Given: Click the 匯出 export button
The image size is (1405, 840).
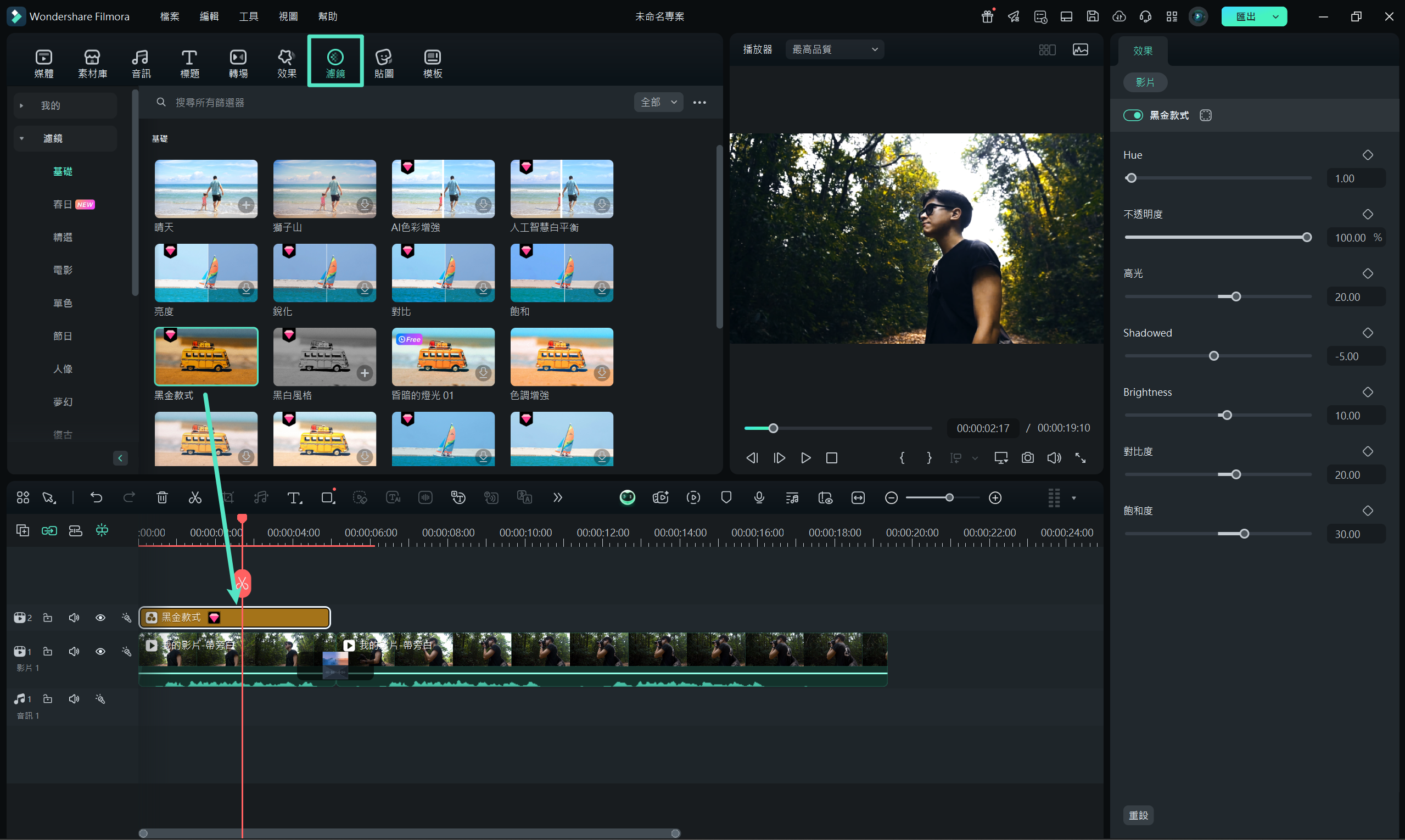Looking at the screenshot, I should tap(1245, 16).
